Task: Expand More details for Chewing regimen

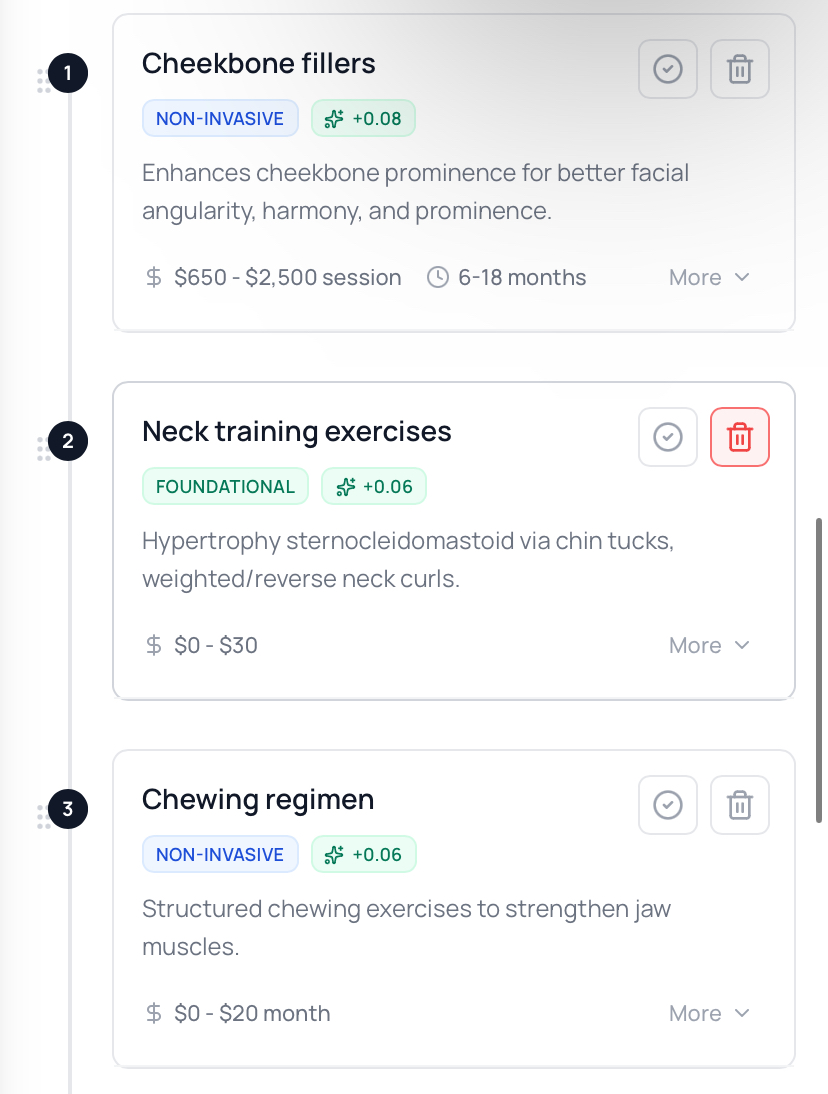Action: pos(709,1013)
